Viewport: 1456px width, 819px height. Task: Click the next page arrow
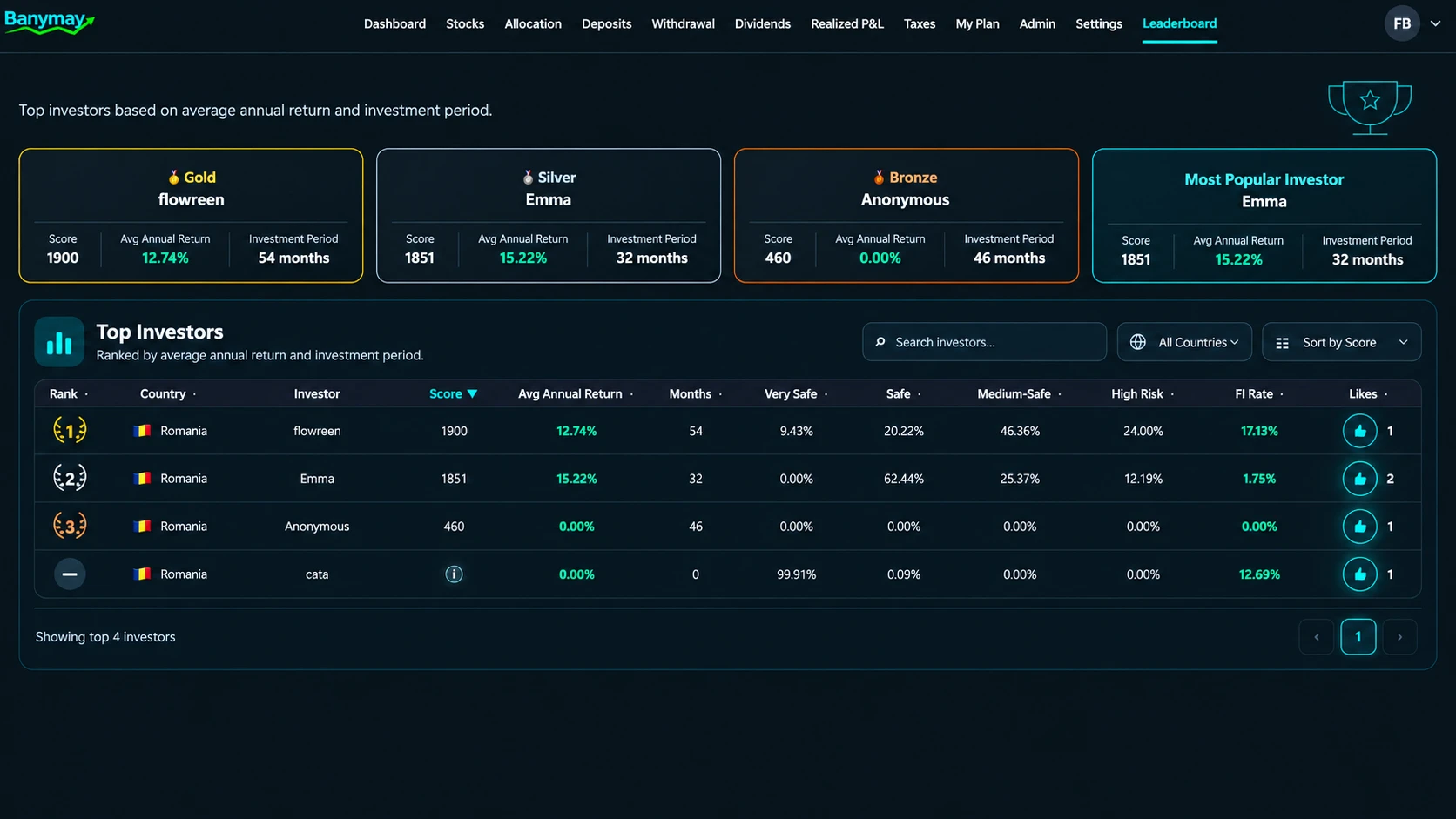pyautogui.click(x=1399, y=637)
